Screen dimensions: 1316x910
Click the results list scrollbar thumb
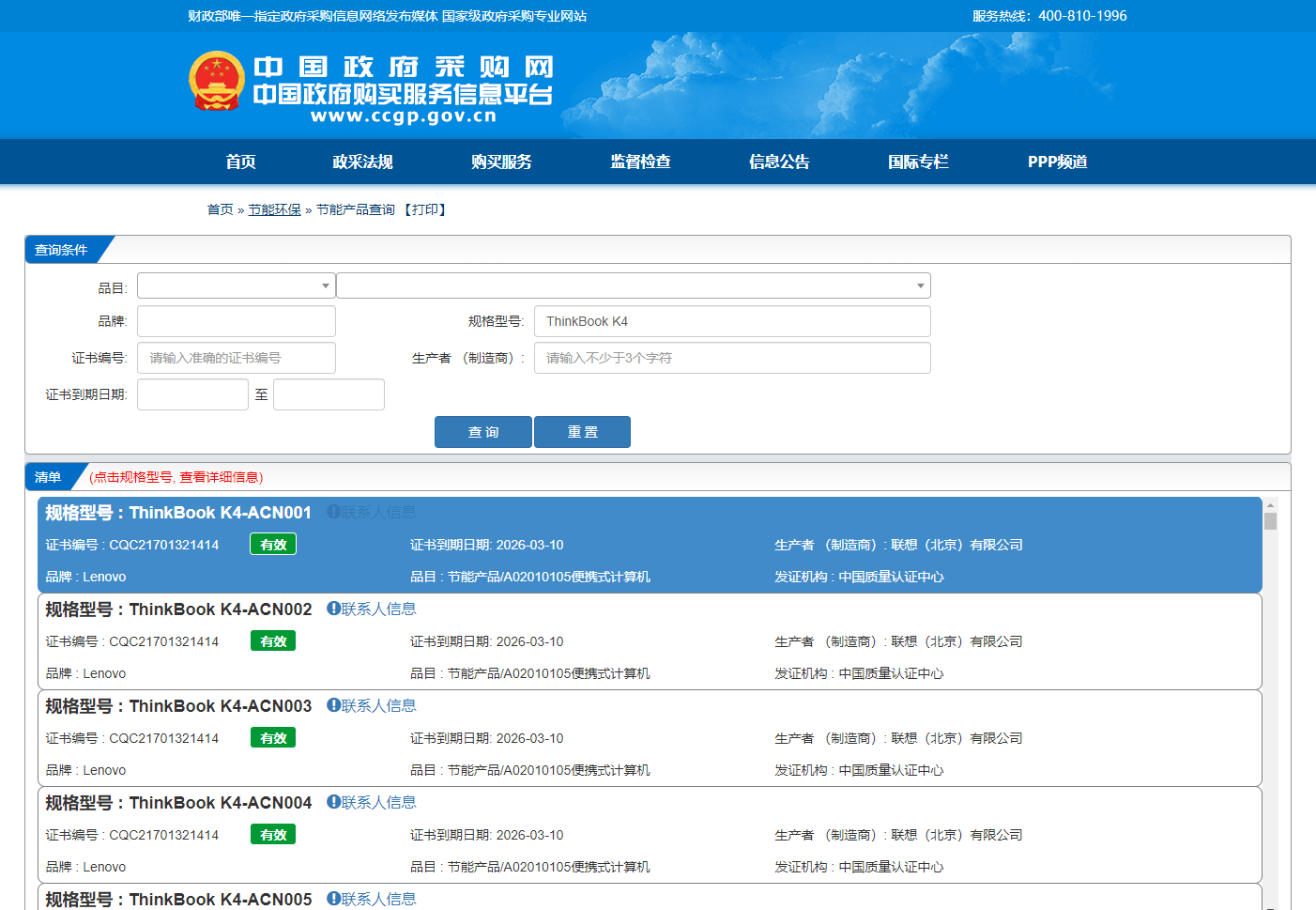(x=1270, y=521)
